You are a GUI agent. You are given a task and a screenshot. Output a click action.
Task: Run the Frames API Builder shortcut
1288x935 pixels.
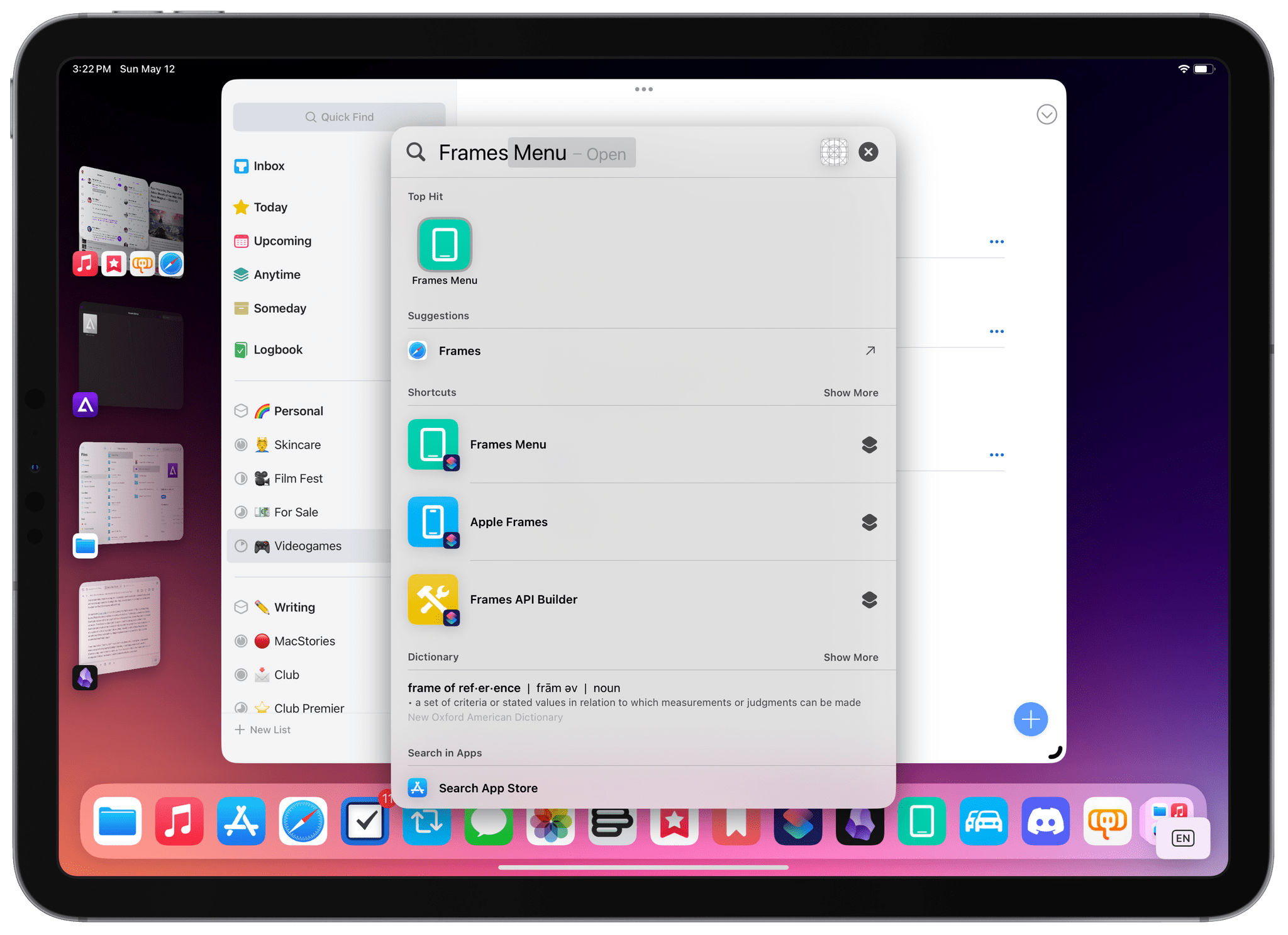pyautogui.click(x=643, y=600)
